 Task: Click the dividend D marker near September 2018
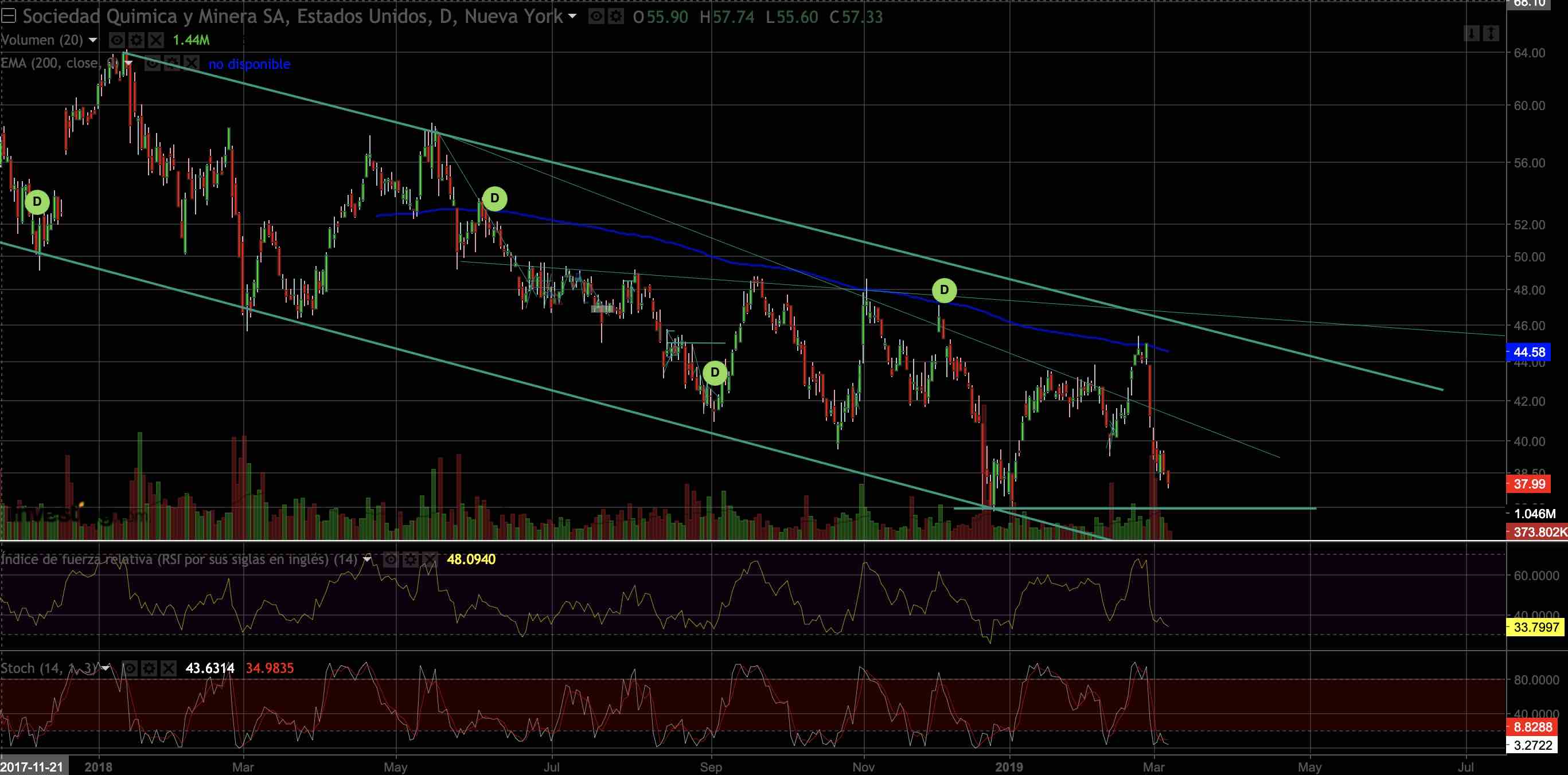[x=715, y=372]
